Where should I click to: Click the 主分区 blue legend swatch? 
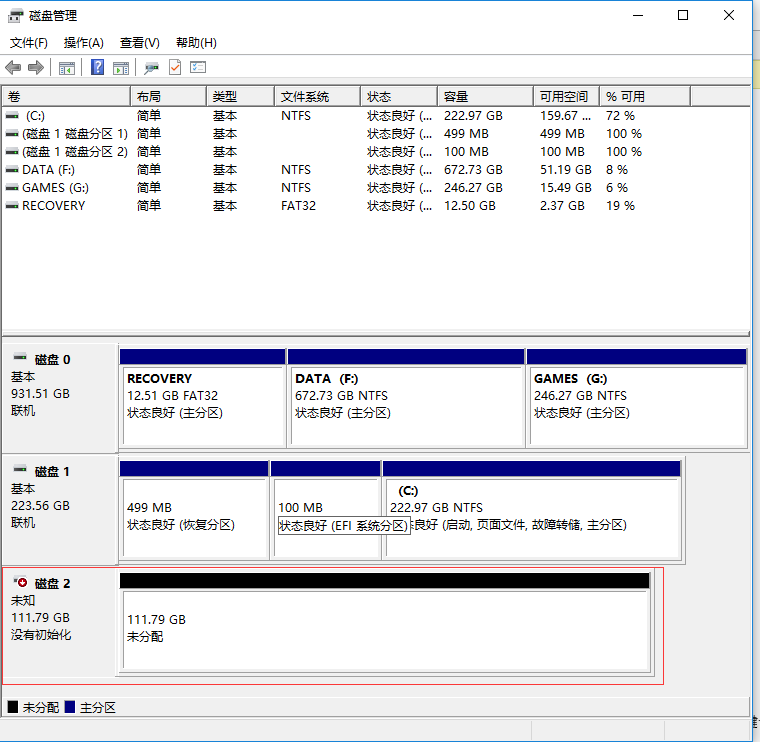70,707
